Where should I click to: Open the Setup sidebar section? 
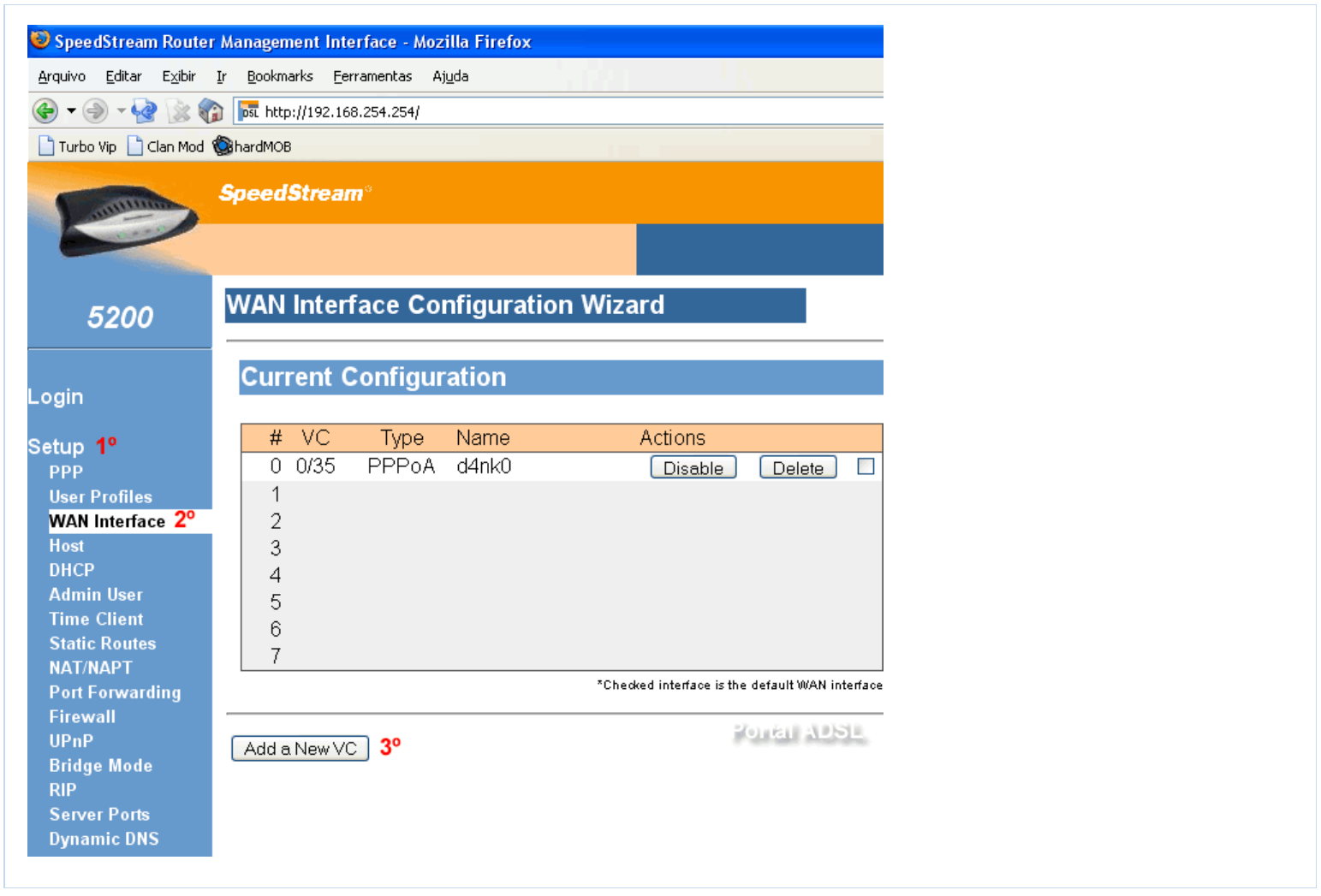(x=56, y=447)
